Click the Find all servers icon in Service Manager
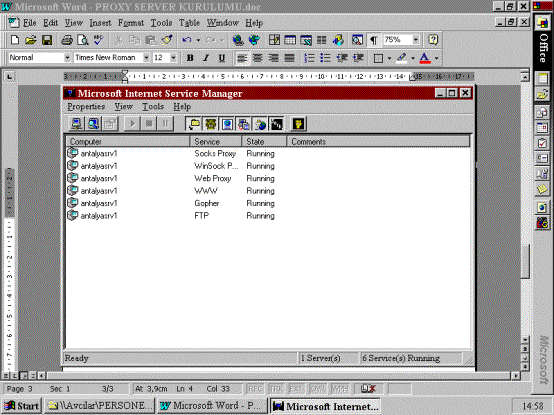The width and height of the screenshot is (554, 415). [x=93, y=124]
